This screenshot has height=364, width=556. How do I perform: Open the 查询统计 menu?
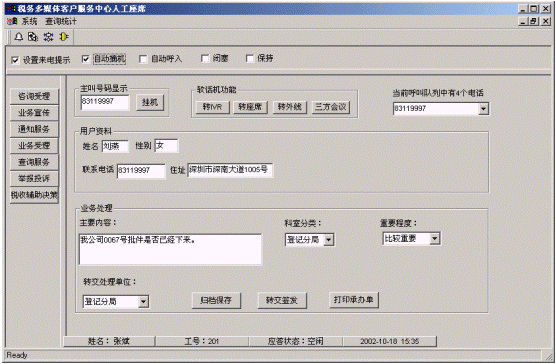pos(61,21)
